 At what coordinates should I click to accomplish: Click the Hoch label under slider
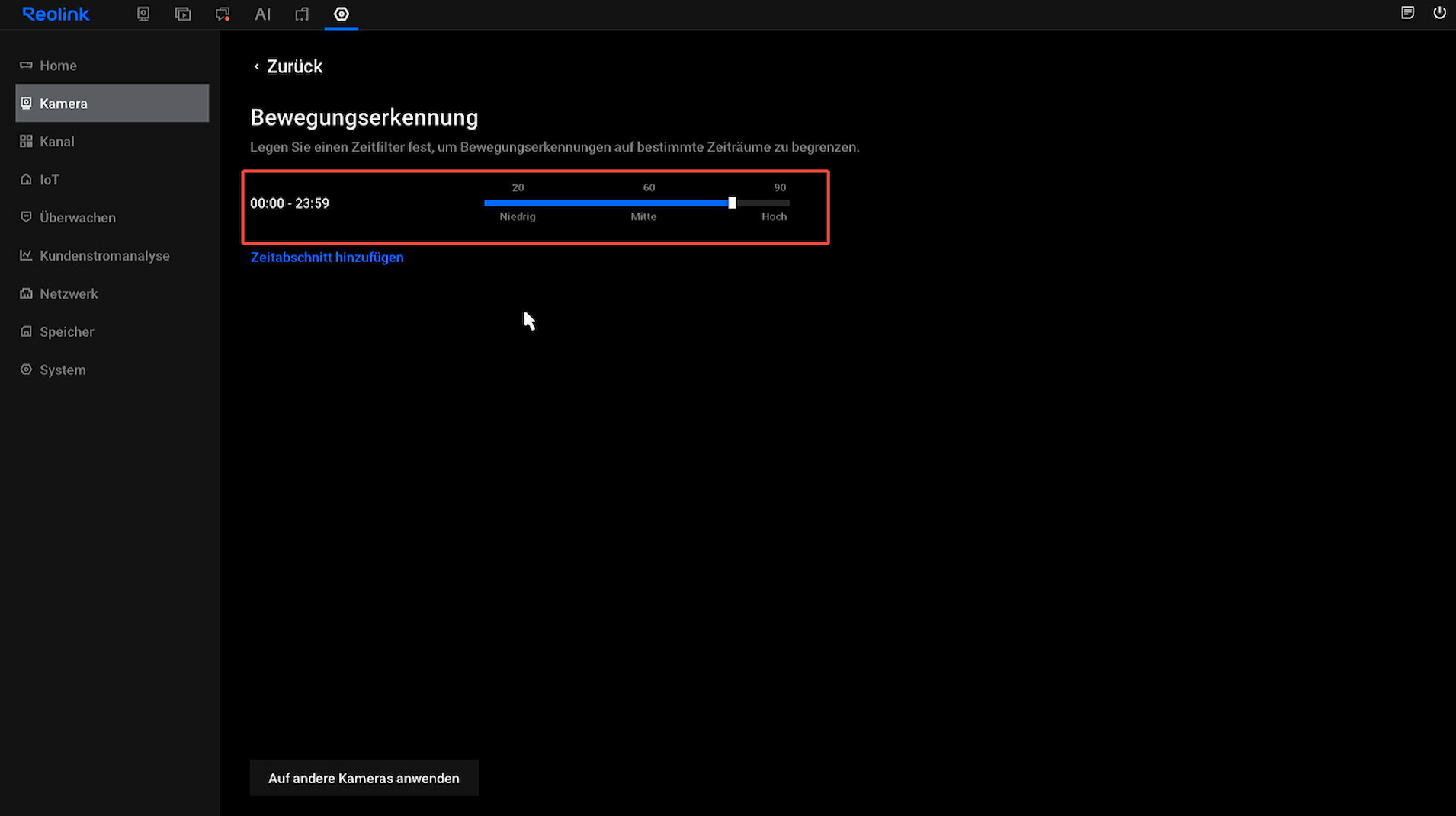(774, 217)
